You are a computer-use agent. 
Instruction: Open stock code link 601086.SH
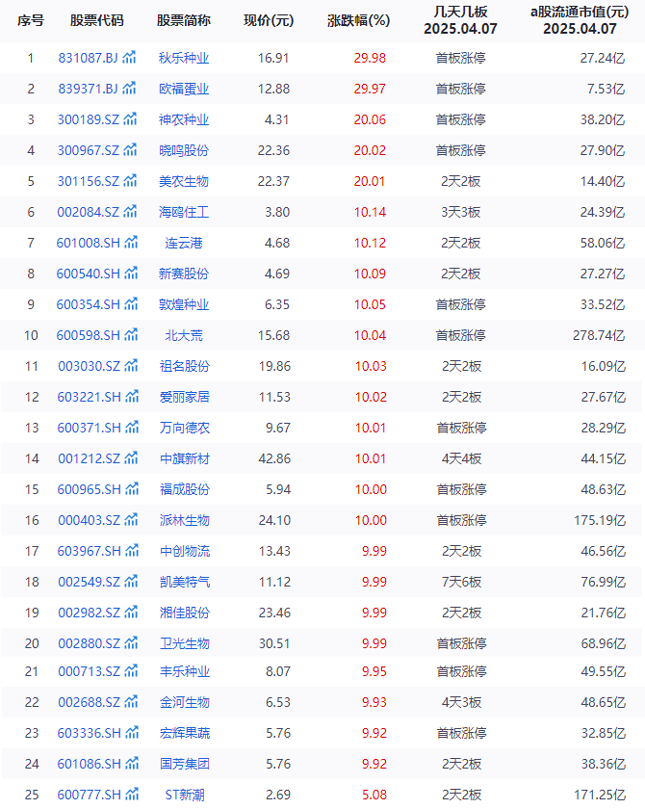pyautogui.click(x=89, y=764)
